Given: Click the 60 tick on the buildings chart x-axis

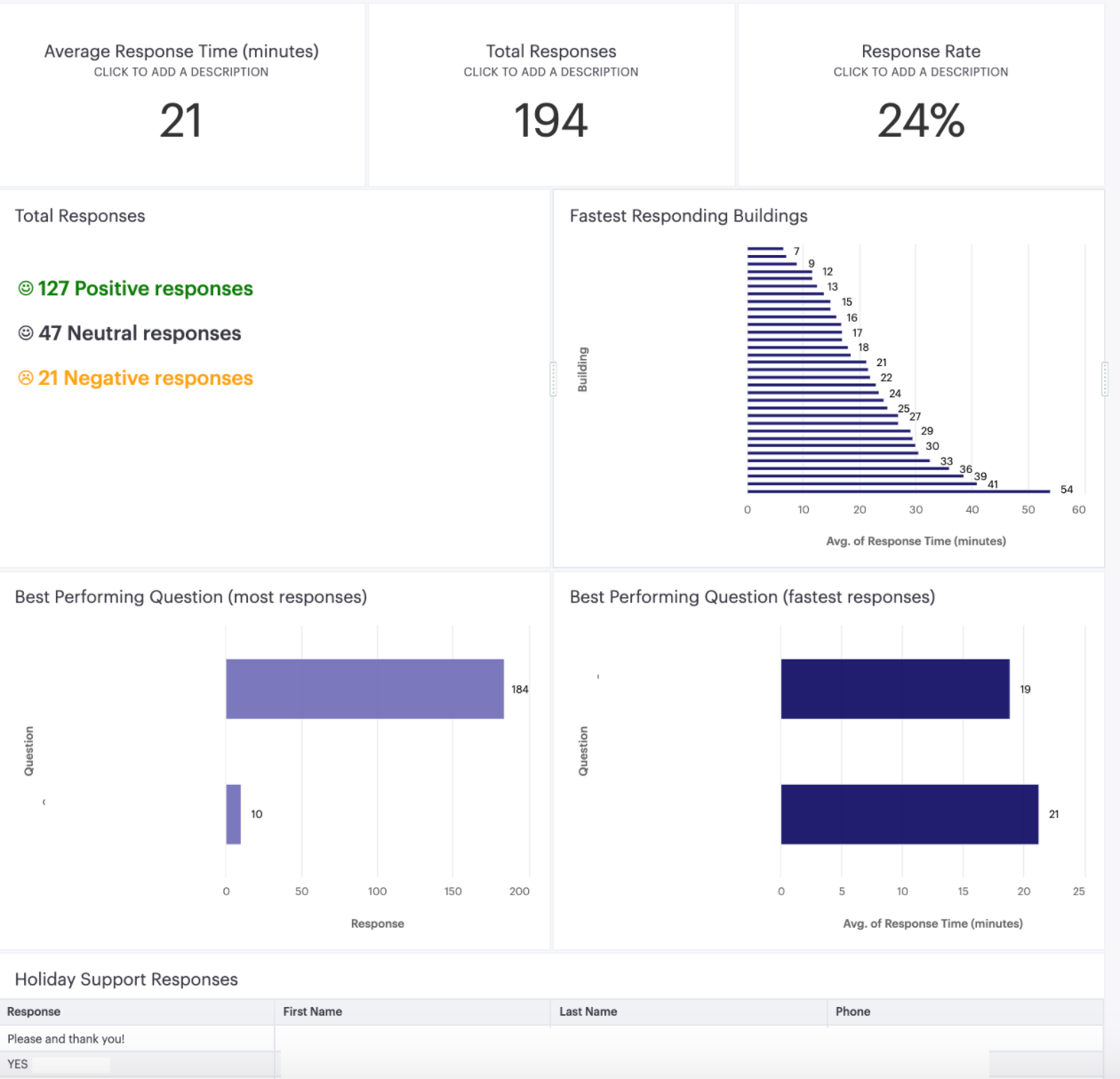Looking at the screenshot, I should 1079,510.
